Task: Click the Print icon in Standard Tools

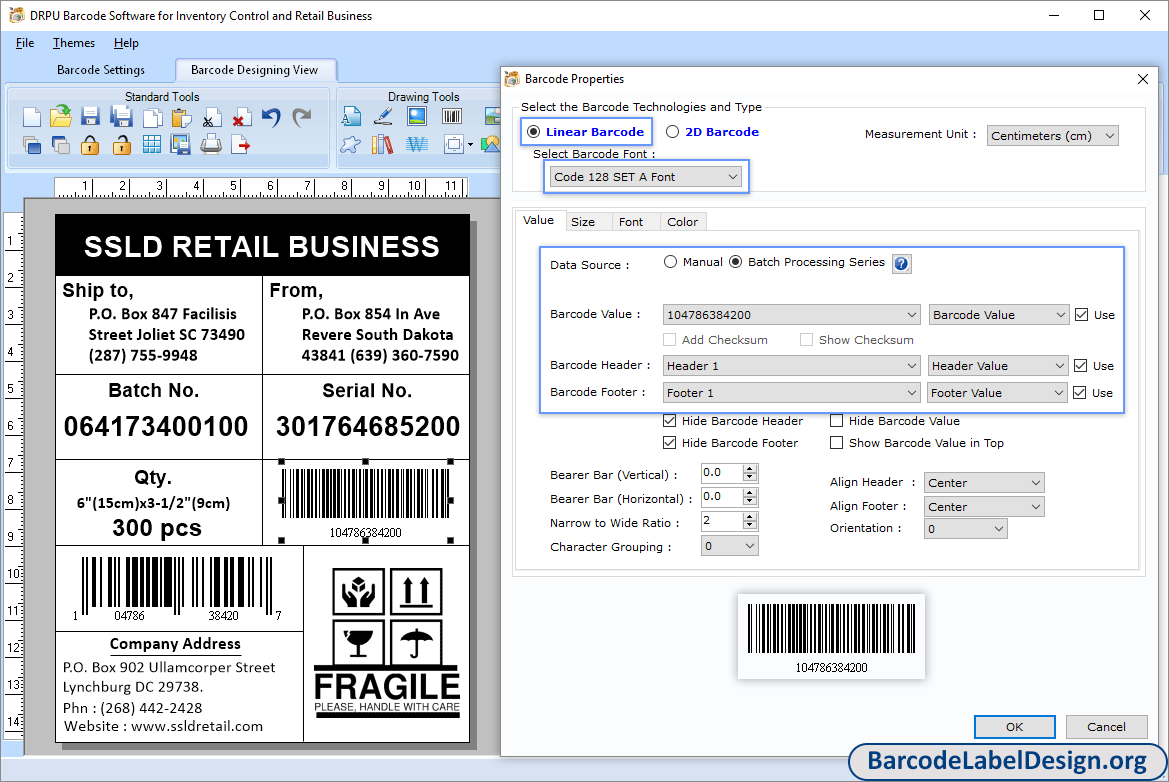Action: [x=211, y=145]
